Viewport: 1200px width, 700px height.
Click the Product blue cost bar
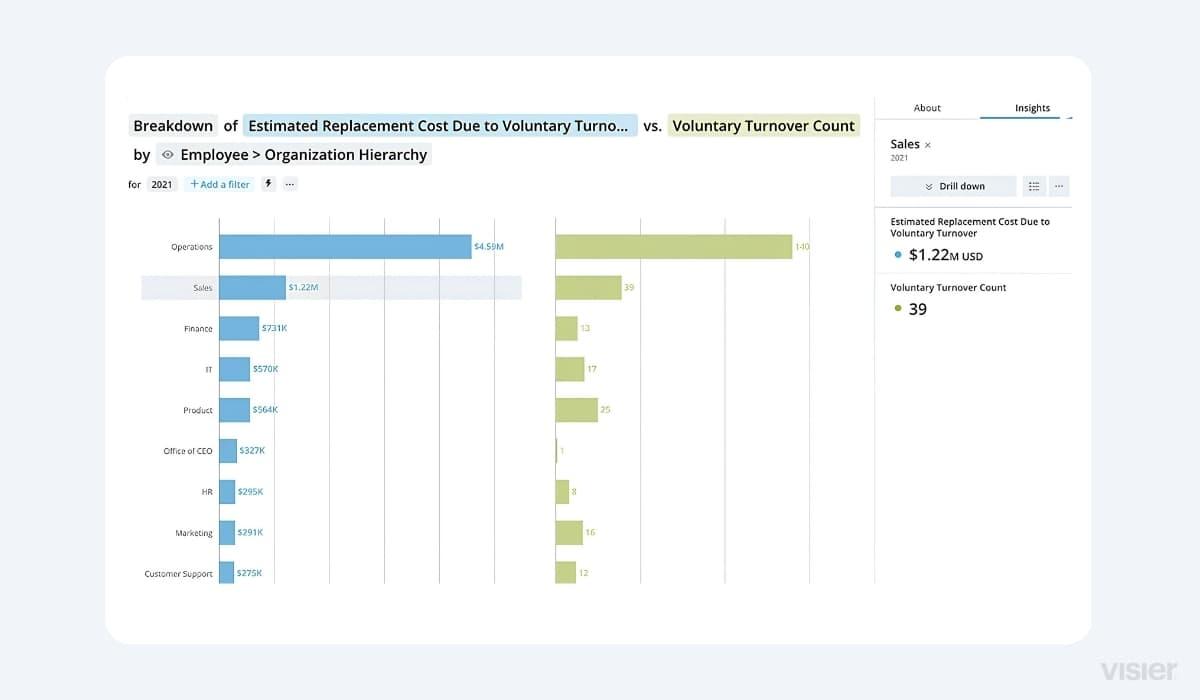tap(234, 410)
